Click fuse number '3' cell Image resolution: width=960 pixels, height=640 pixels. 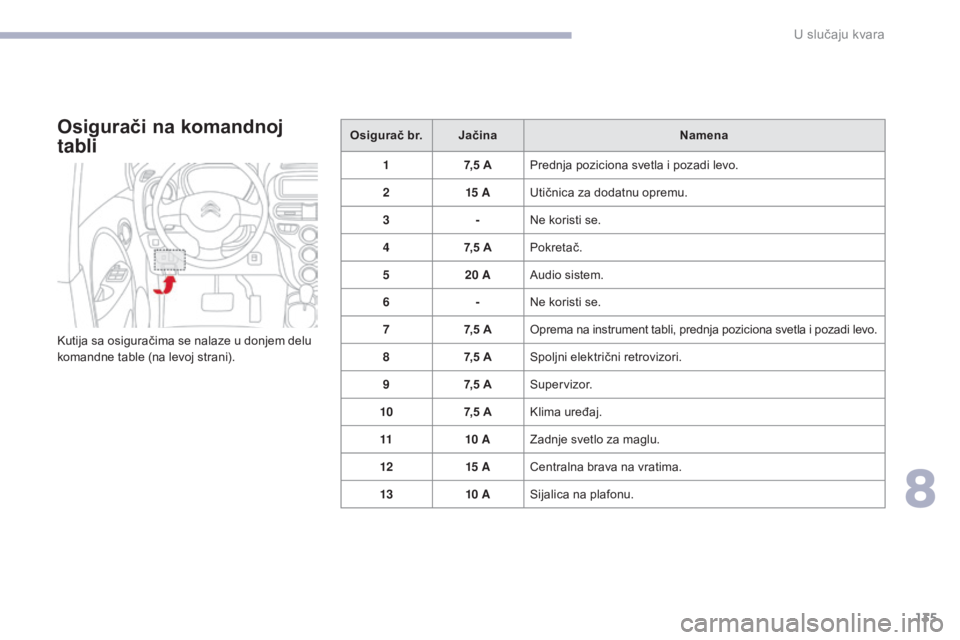click(x=386, y=220)
